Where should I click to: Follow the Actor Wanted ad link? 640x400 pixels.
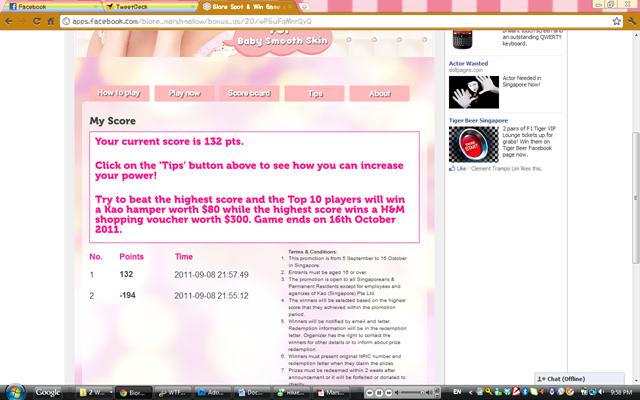468,63
